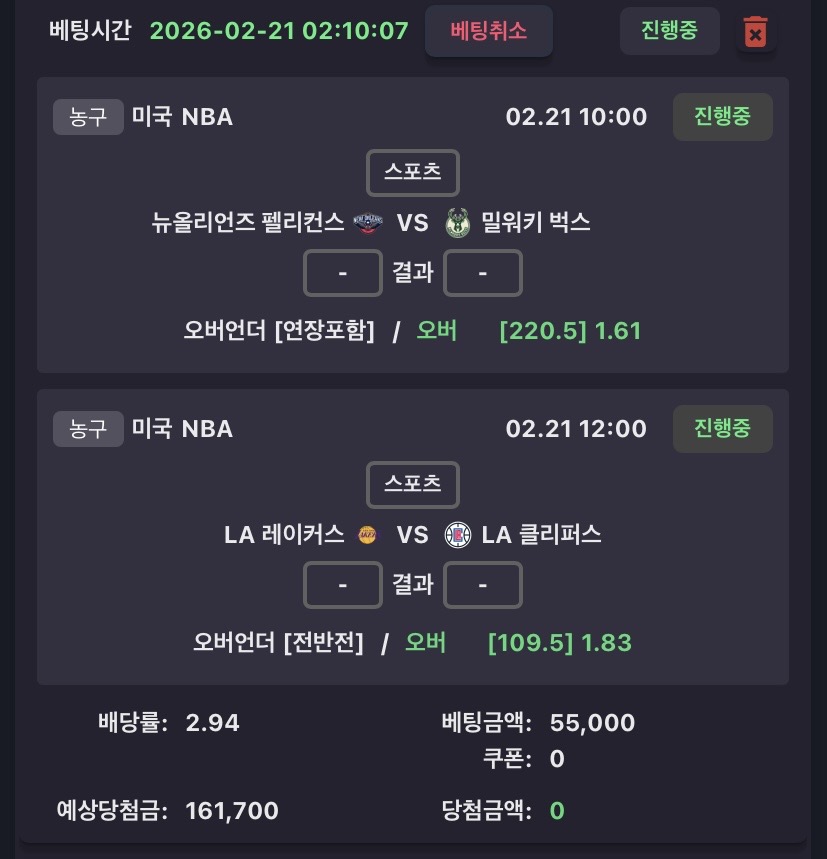
Task: Click the New Orleans Pelicans team logo
Action: coord(368,222)
